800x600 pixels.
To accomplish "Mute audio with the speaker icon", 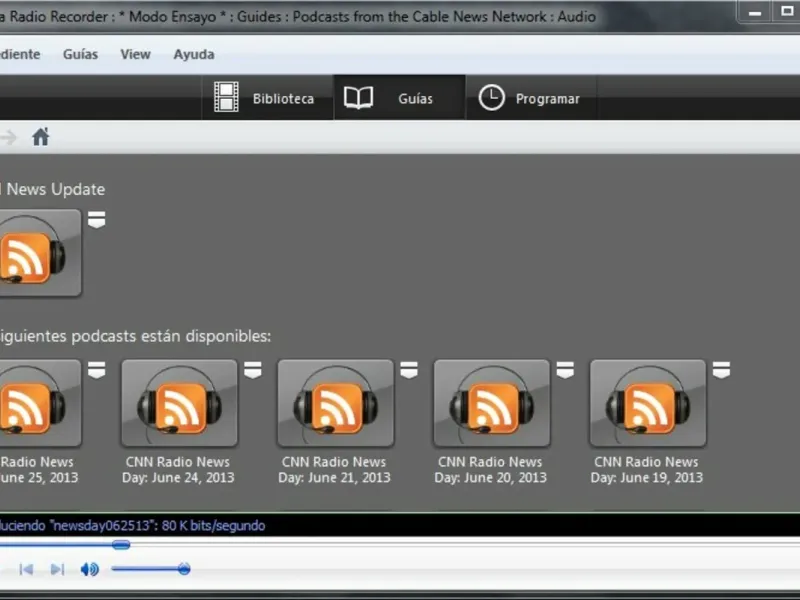I will (90, 569).
